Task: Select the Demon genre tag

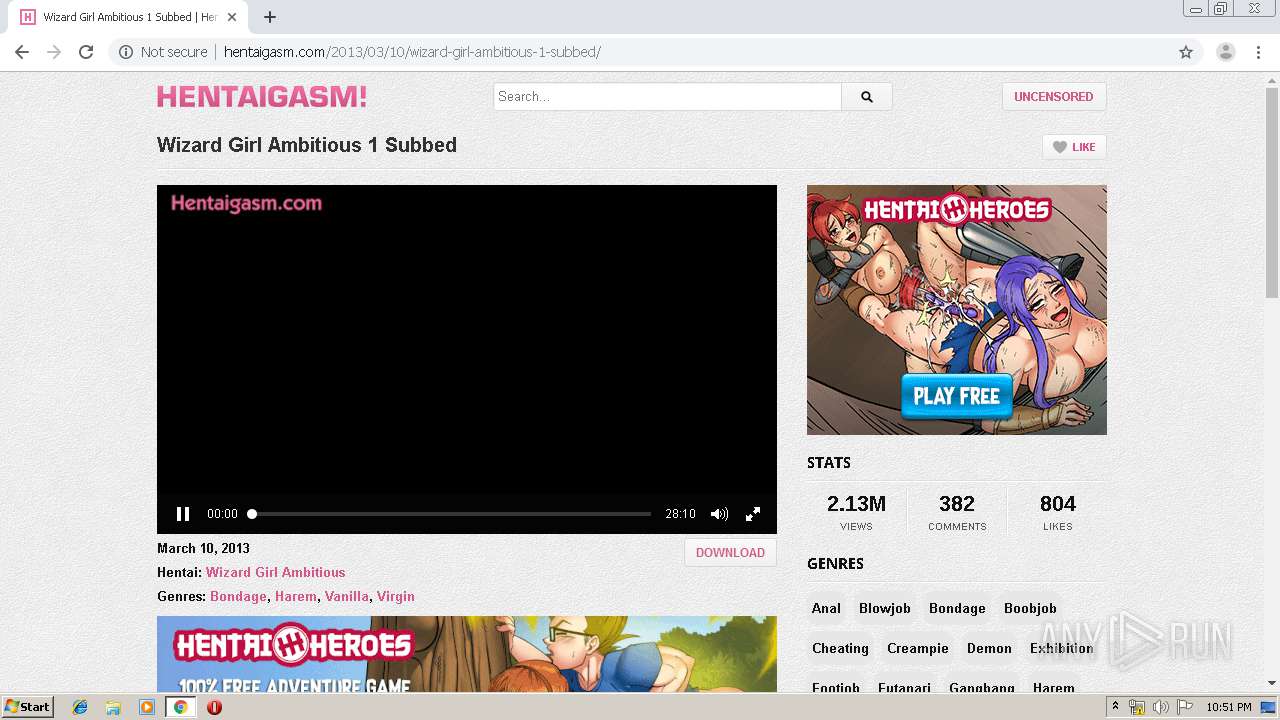Action: 989,648
